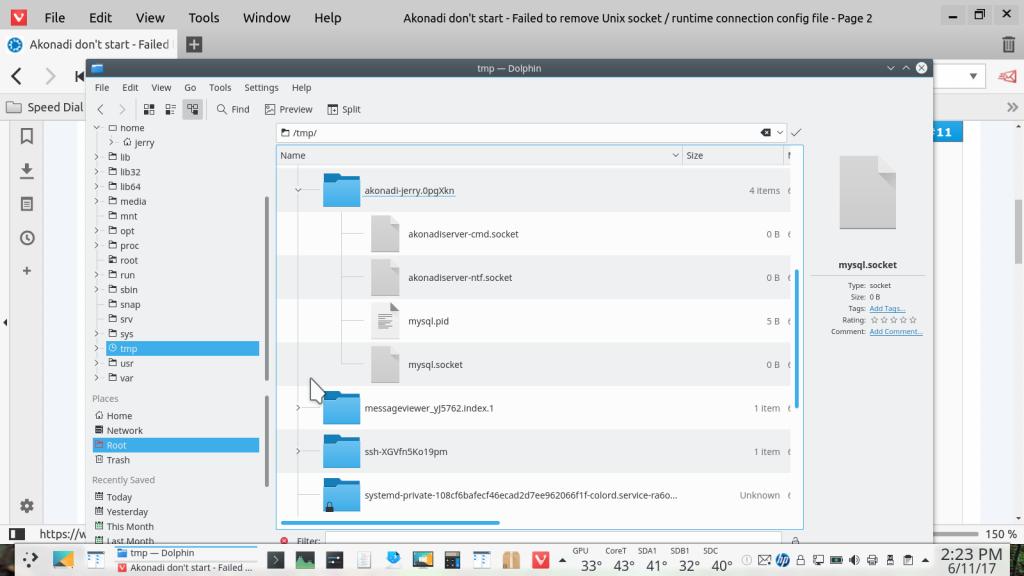Viewport: 1024px width, 576px height.
Task: Confirm location entry with the checkmark button
Action: coord(796,132)
